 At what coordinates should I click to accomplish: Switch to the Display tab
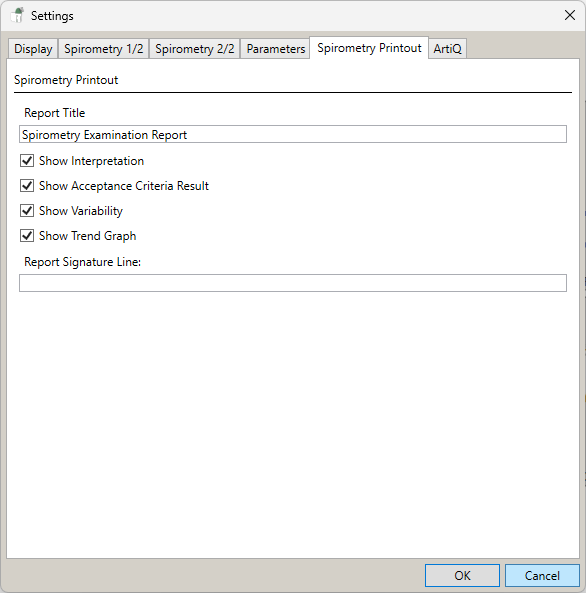(x=33, y=48)
